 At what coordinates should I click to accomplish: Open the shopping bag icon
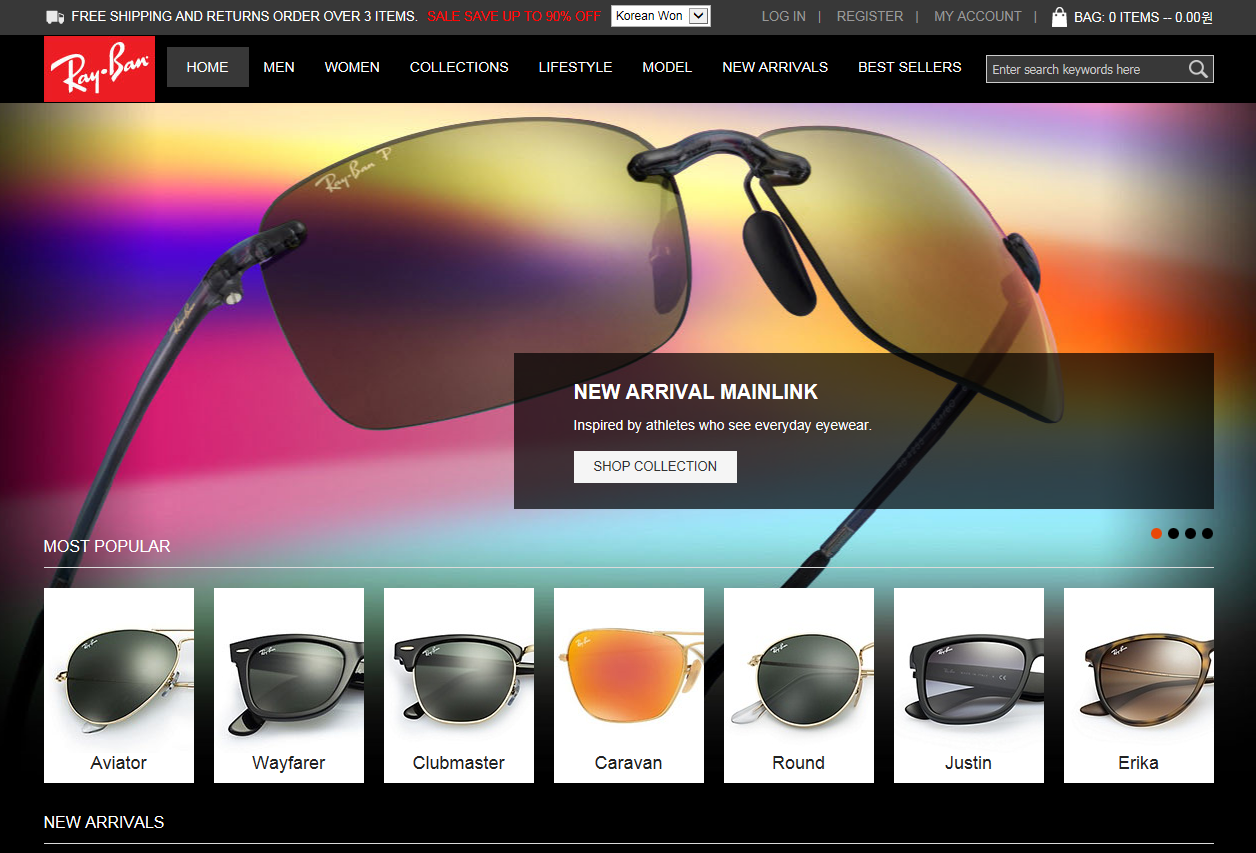(x=1059, y=16)
